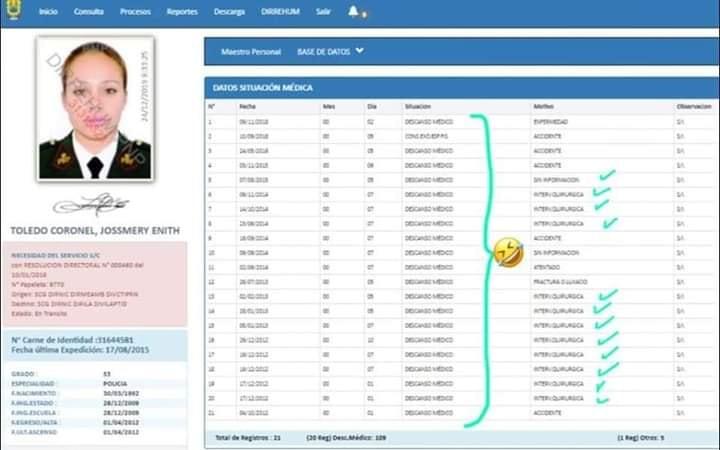Open the Reportes menu
The image size is (720, 450).
(x=182, y=11)
